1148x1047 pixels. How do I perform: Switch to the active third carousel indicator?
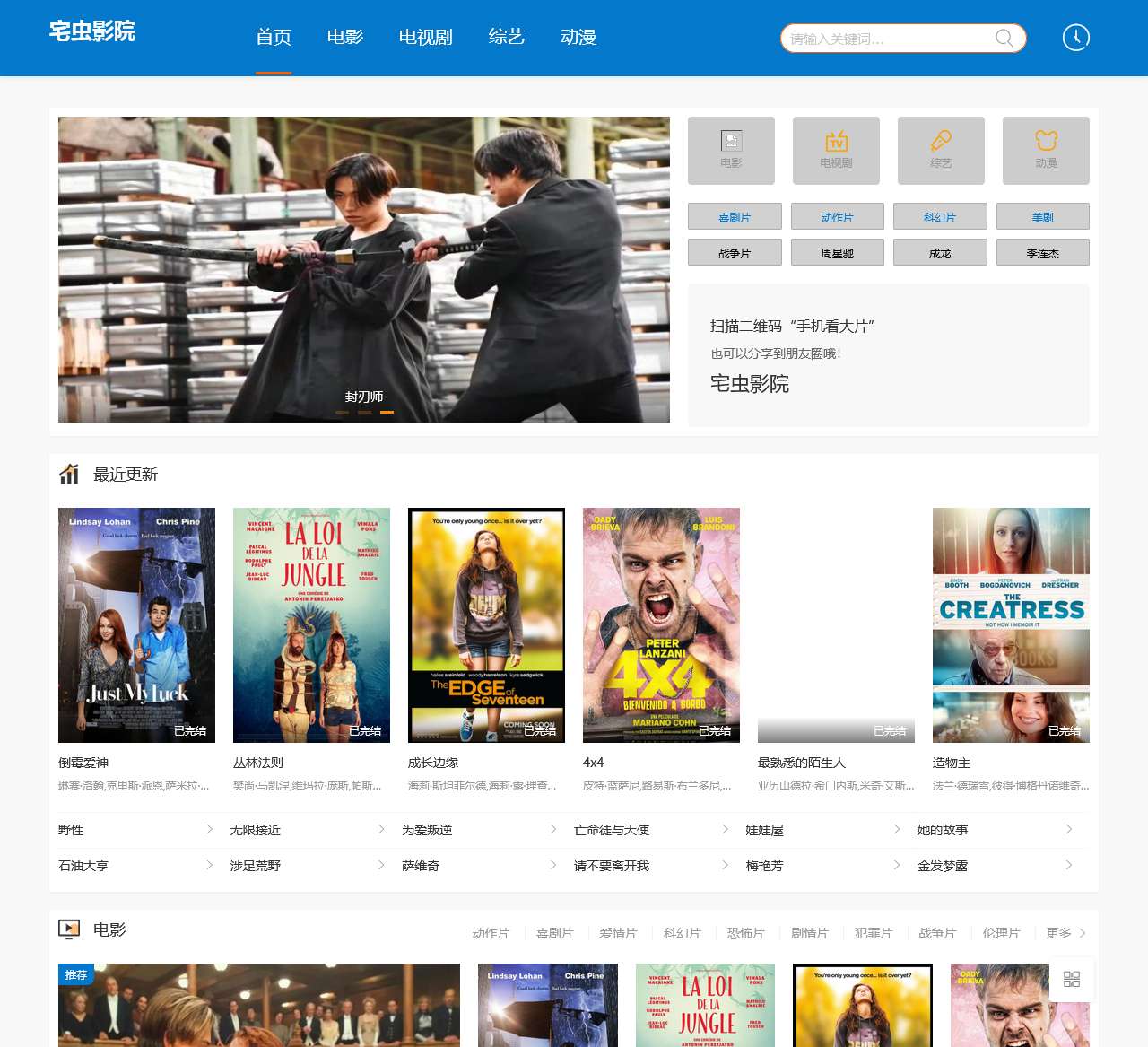[387, 412]
